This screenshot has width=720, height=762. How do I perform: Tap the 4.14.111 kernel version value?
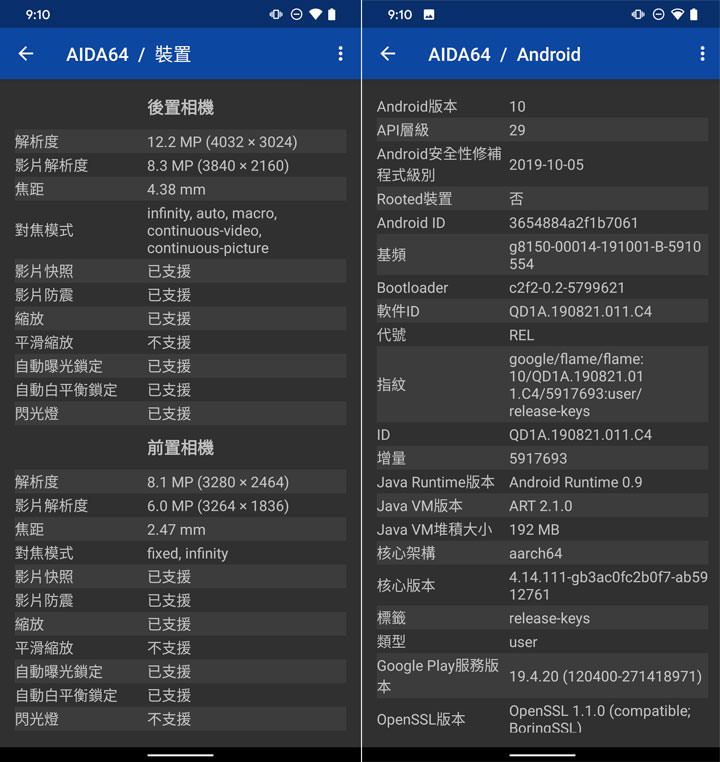608,586
